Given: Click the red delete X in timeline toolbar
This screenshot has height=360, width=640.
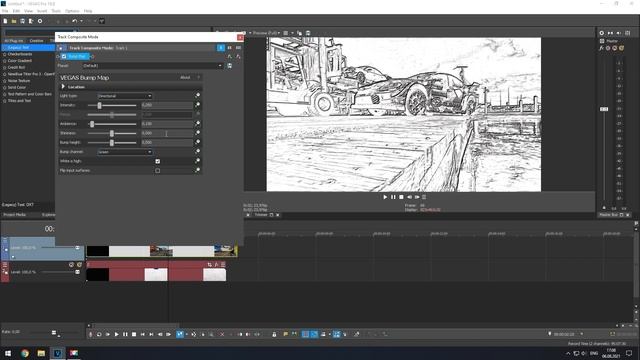Looking at the screenshot, I should [x=222, y=334].
